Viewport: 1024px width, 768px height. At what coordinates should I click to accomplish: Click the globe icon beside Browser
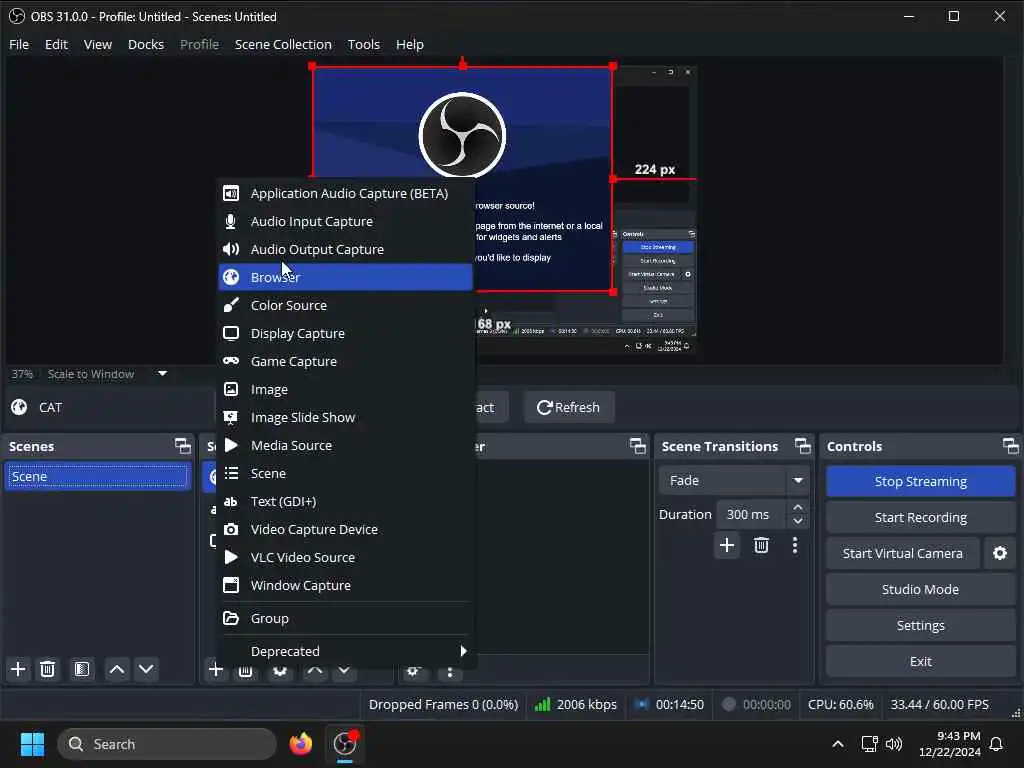tap(231, 278)
